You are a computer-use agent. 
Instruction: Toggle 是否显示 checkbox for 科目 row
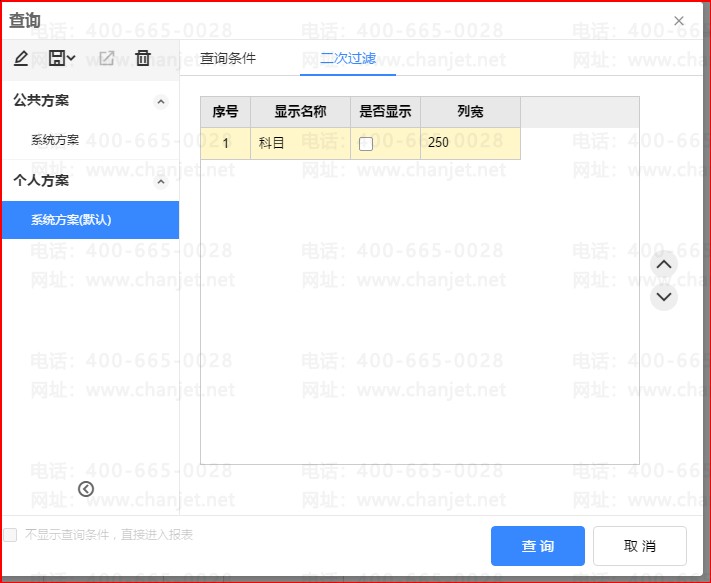tap(366, 144)
